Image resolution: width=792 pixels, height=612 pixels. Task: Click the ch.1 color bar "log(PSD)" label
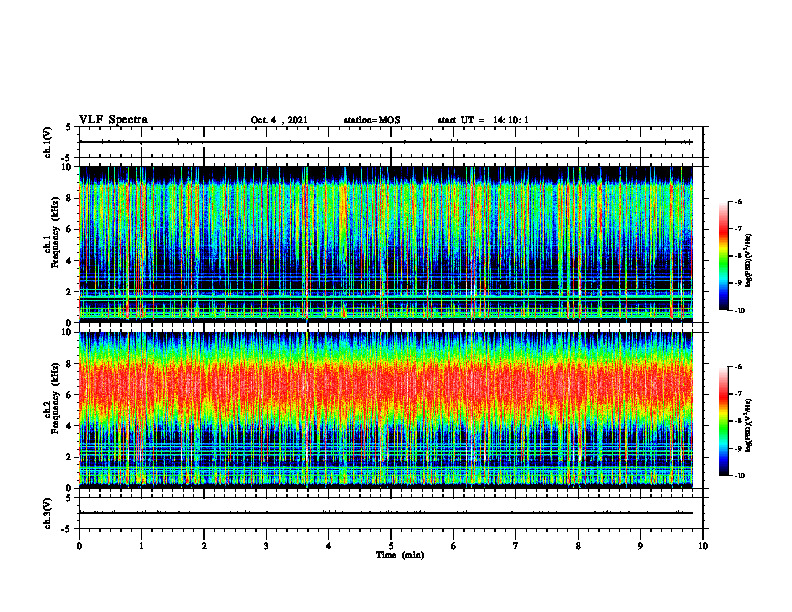coord(748,261)
